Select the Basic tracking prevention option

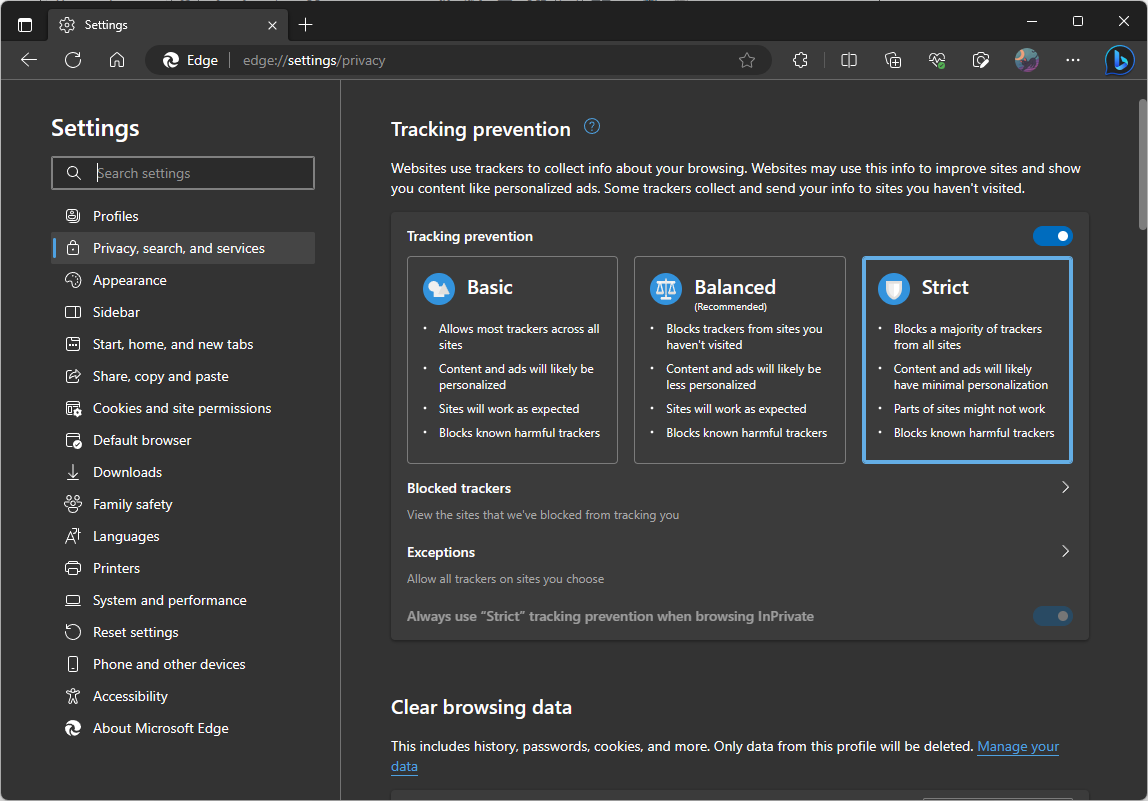click(x=512, y=360)
